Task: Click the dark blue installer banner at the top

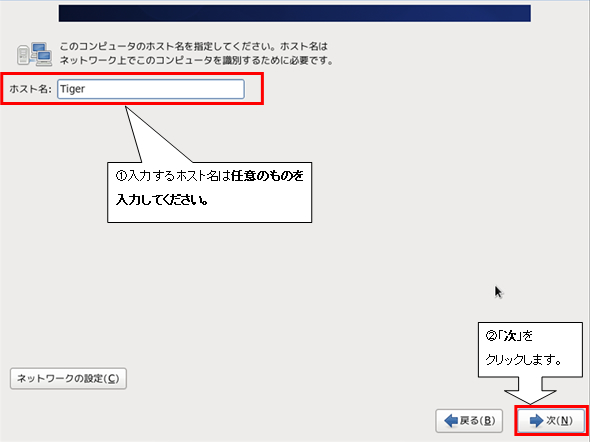Action: pyautogui.click(x=295, y=13)
